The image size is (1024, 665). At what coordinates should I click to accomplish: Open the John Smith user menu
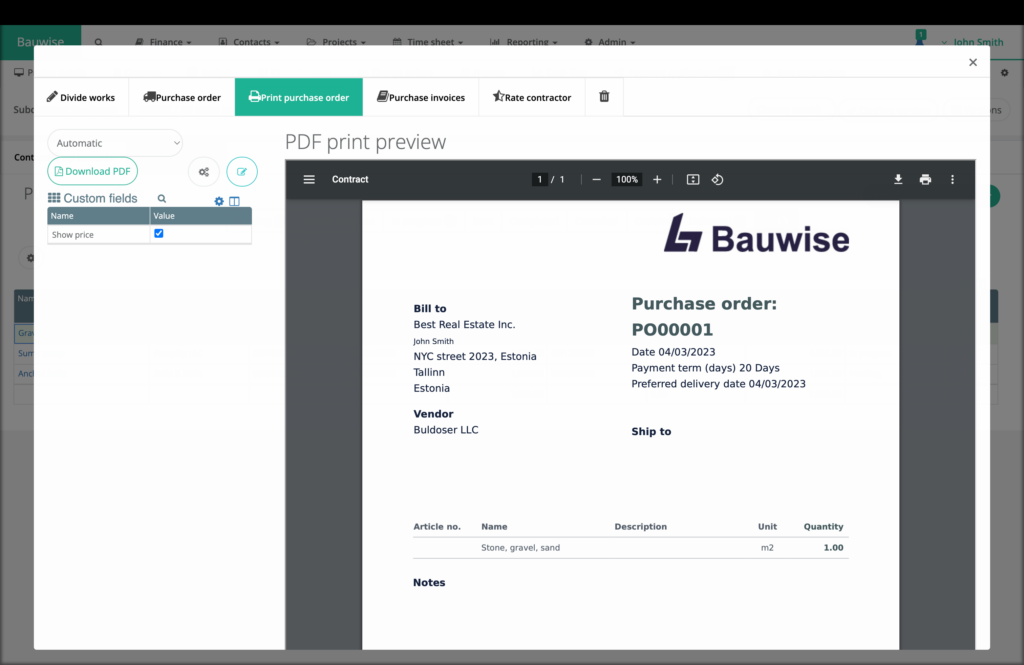(x=972, y=42)
